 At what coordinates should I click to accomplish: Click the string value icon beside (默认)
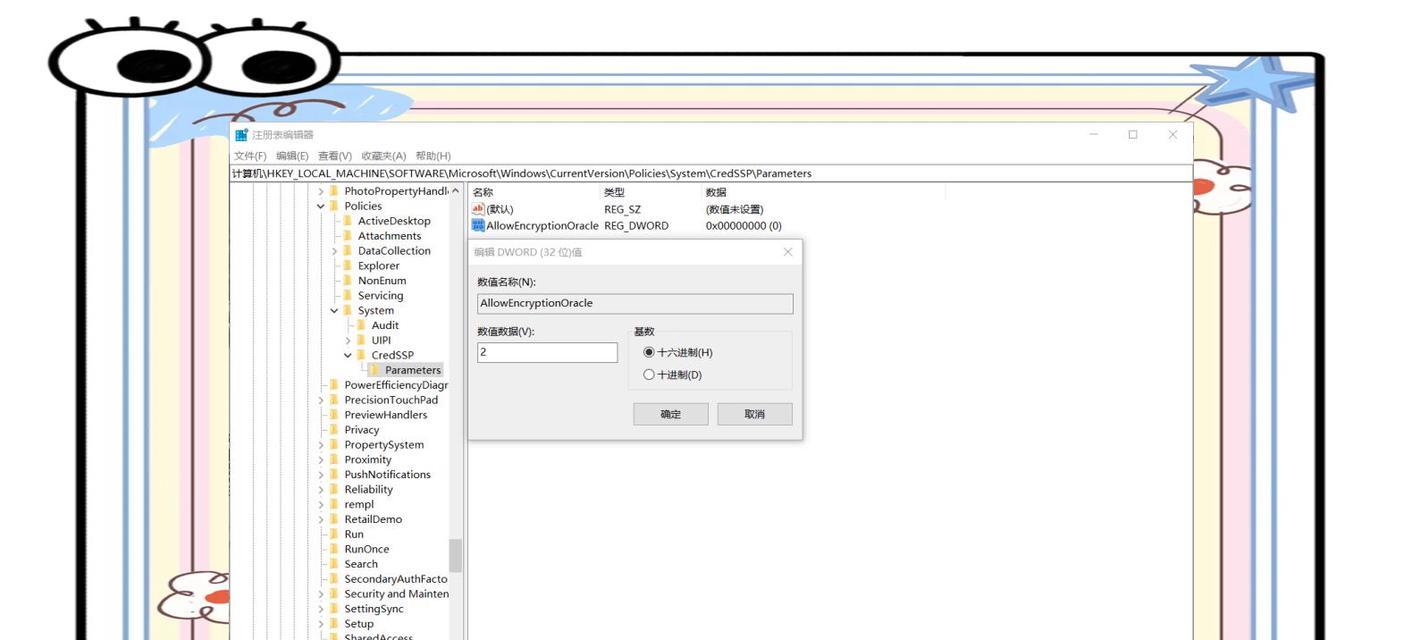point(478,209)
